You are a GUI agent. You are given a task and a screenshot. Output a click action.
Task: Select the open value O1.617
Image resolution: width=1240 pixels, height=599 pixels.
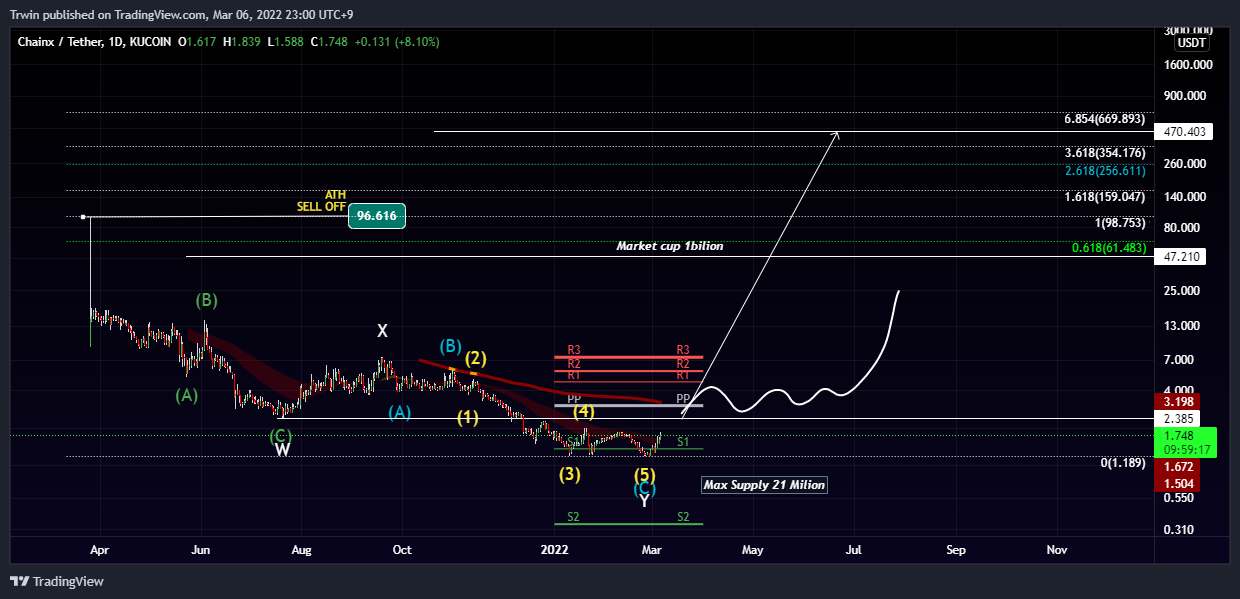click(199, 42)
